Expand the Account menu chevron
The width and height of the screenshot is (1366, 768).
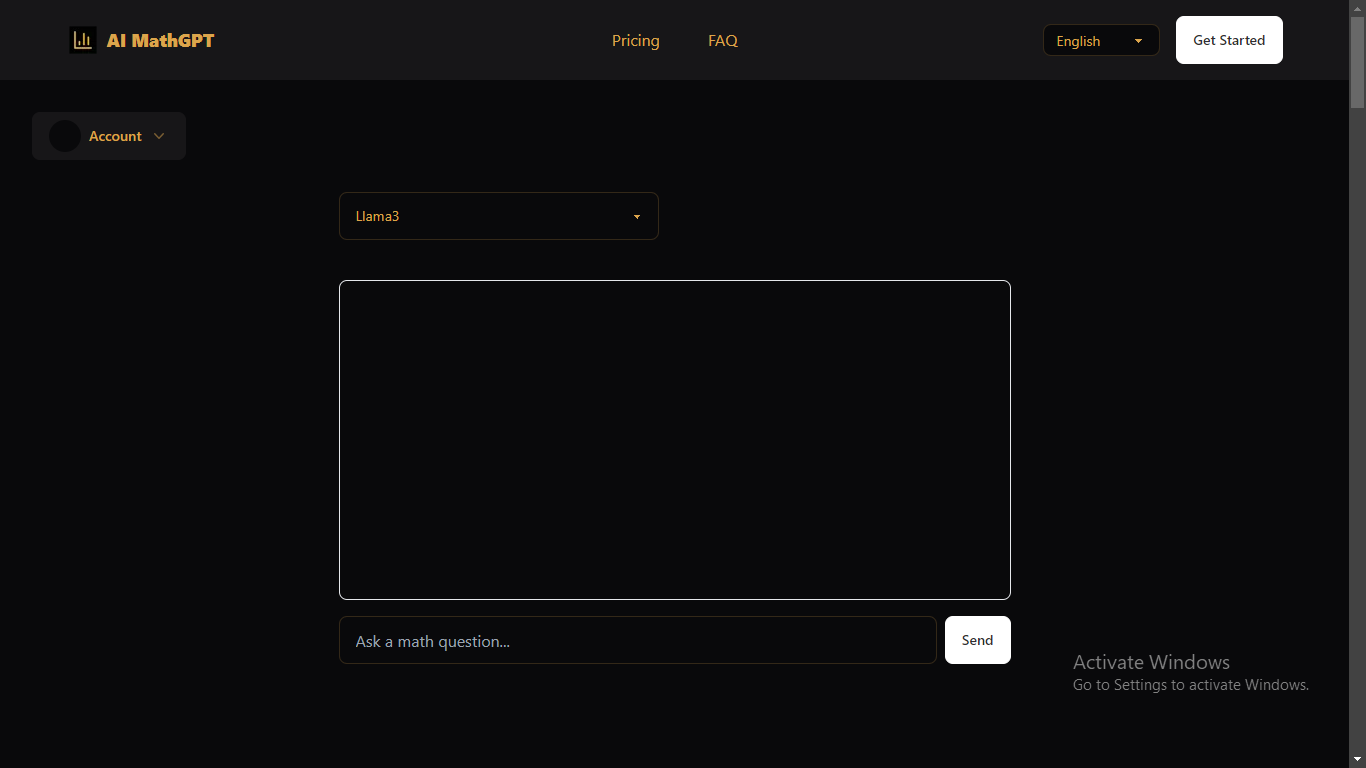pyautogui.click(x=159, y=136)
